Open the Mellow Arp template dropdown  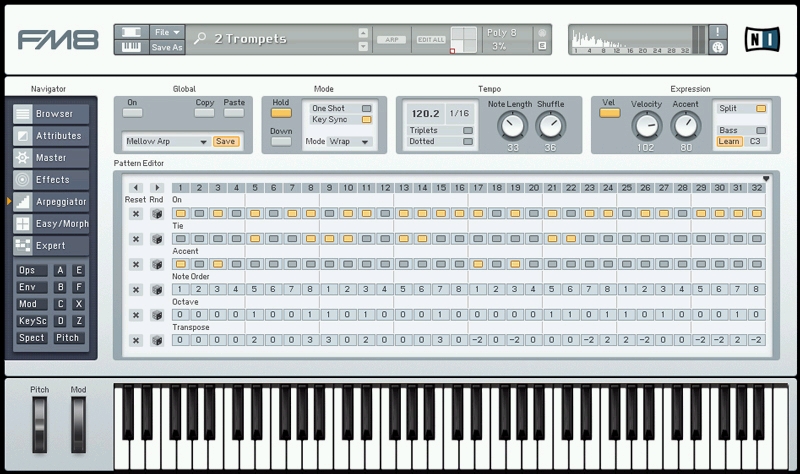pos(166,141)
